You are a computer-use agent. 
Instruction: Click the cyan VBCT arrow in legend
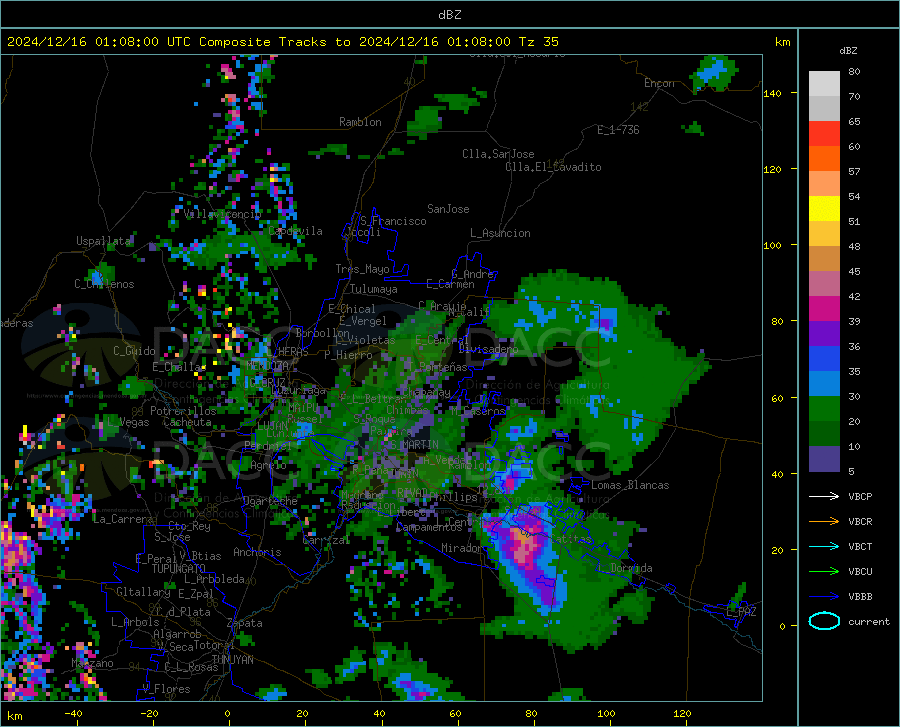pyautogui.click(x=824, y=546)
